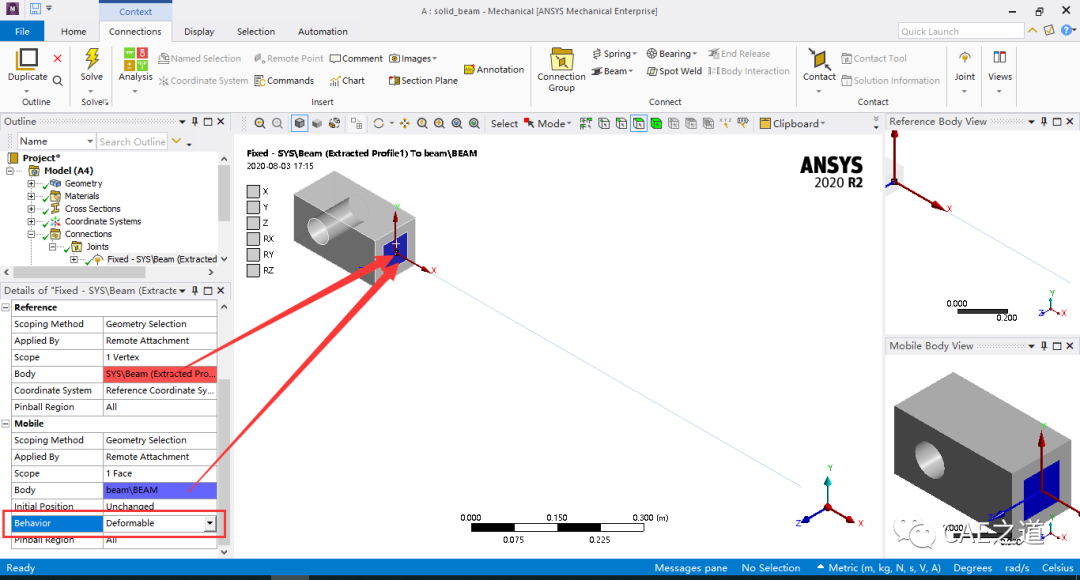Expand the Materials tree node
Screen dimensions: 1080x580
[x=31, y=196]
